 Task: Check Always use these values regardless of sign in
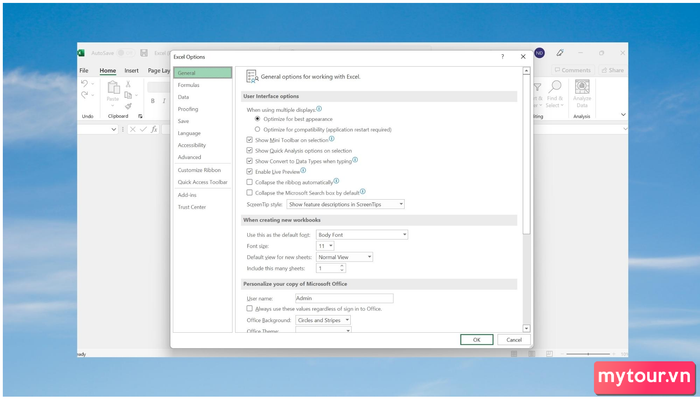tap(250, 309)
